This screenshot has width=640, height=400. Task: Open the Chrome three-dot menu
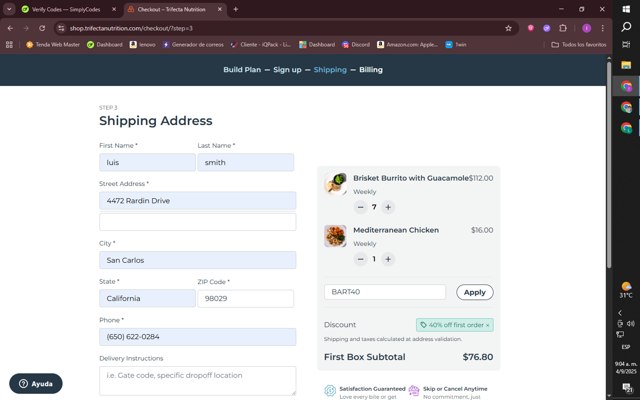tap(602, 28)
